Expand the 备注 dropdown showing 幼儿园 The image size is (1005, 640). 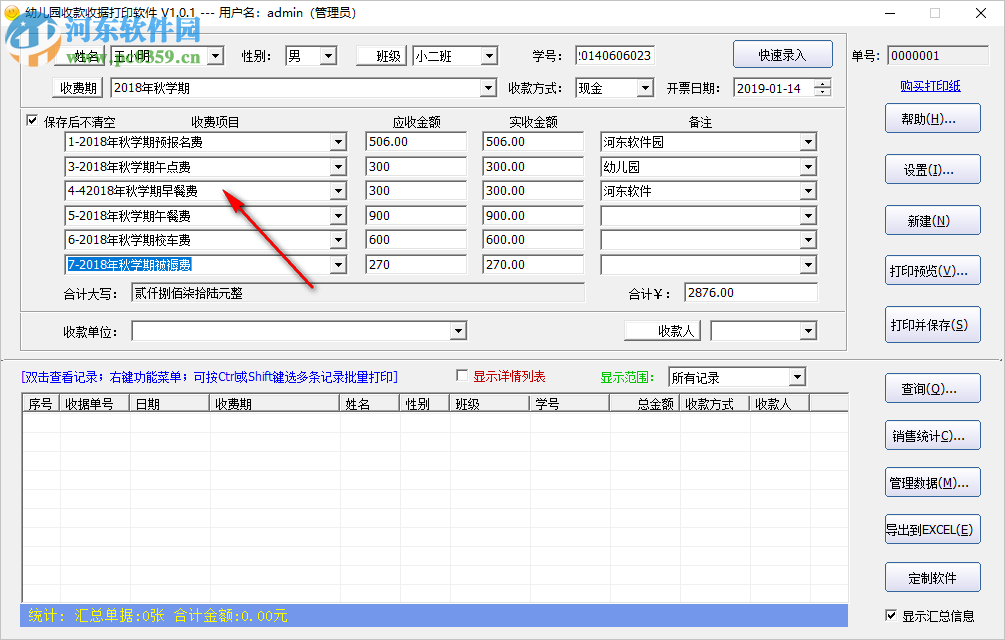808,167
